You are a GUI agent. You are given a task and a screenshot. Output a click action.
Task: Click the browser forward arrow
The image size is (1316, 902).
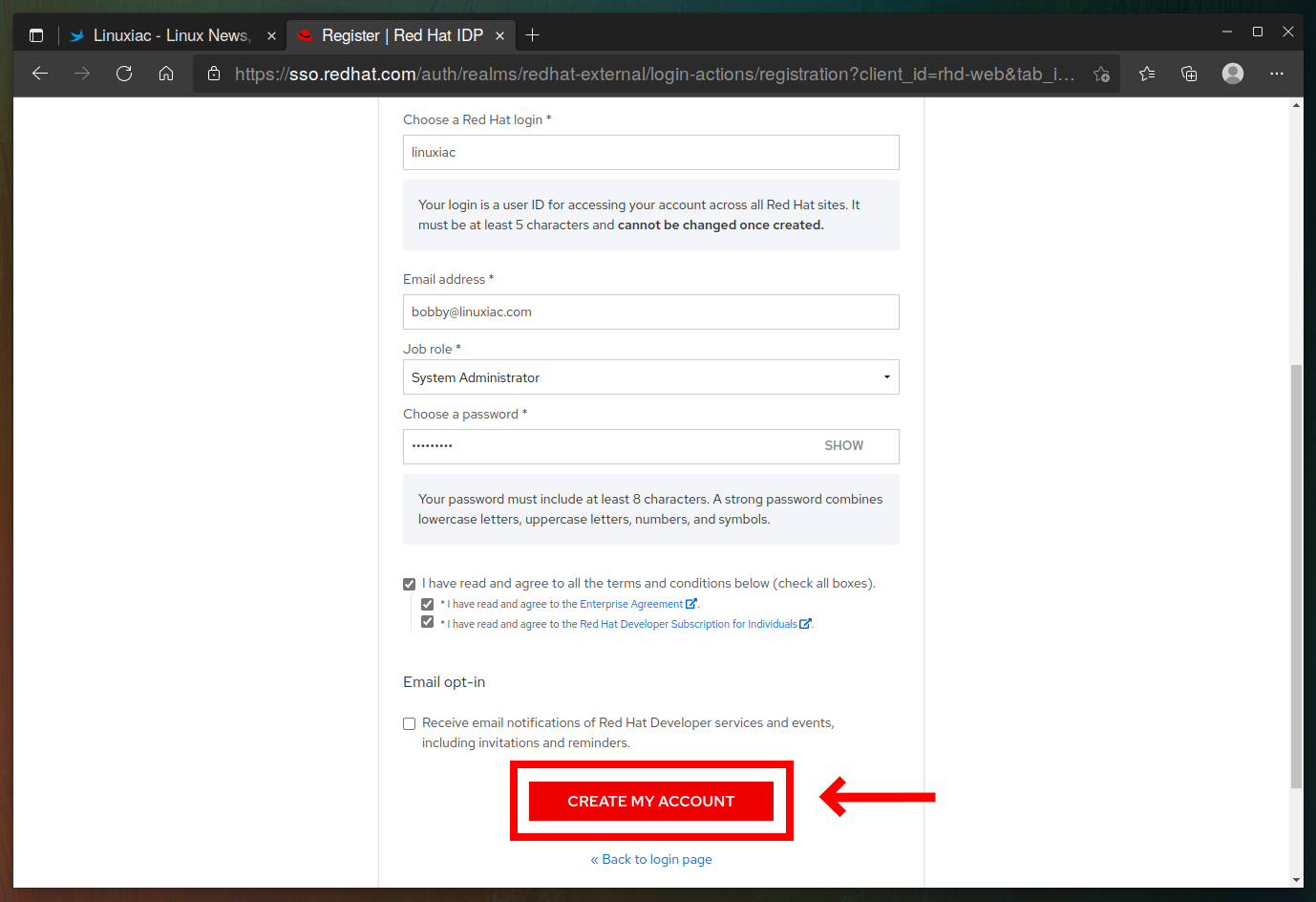82,74
